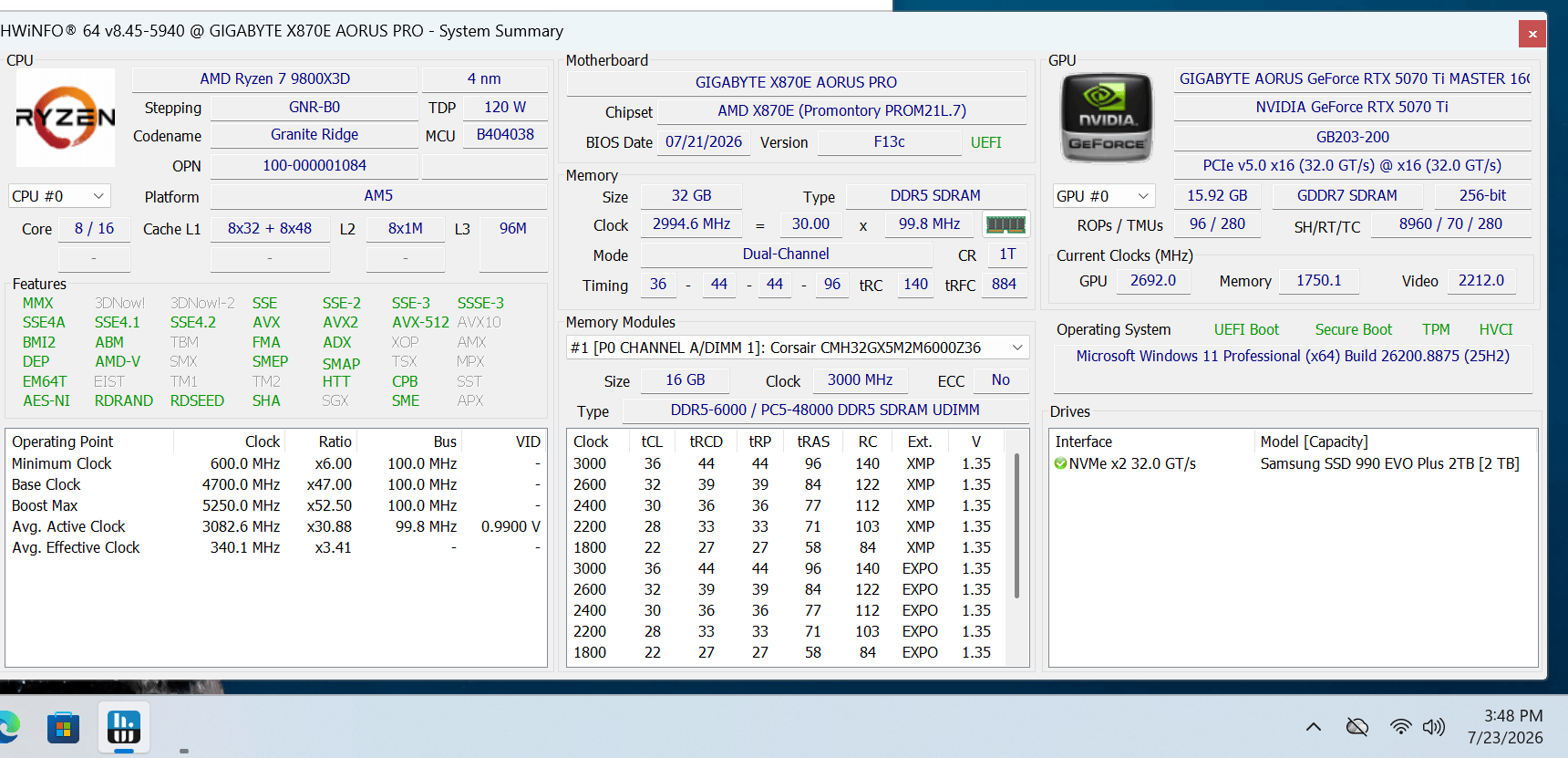Open Microsoft Edge from the taskbar

point(9,727)
